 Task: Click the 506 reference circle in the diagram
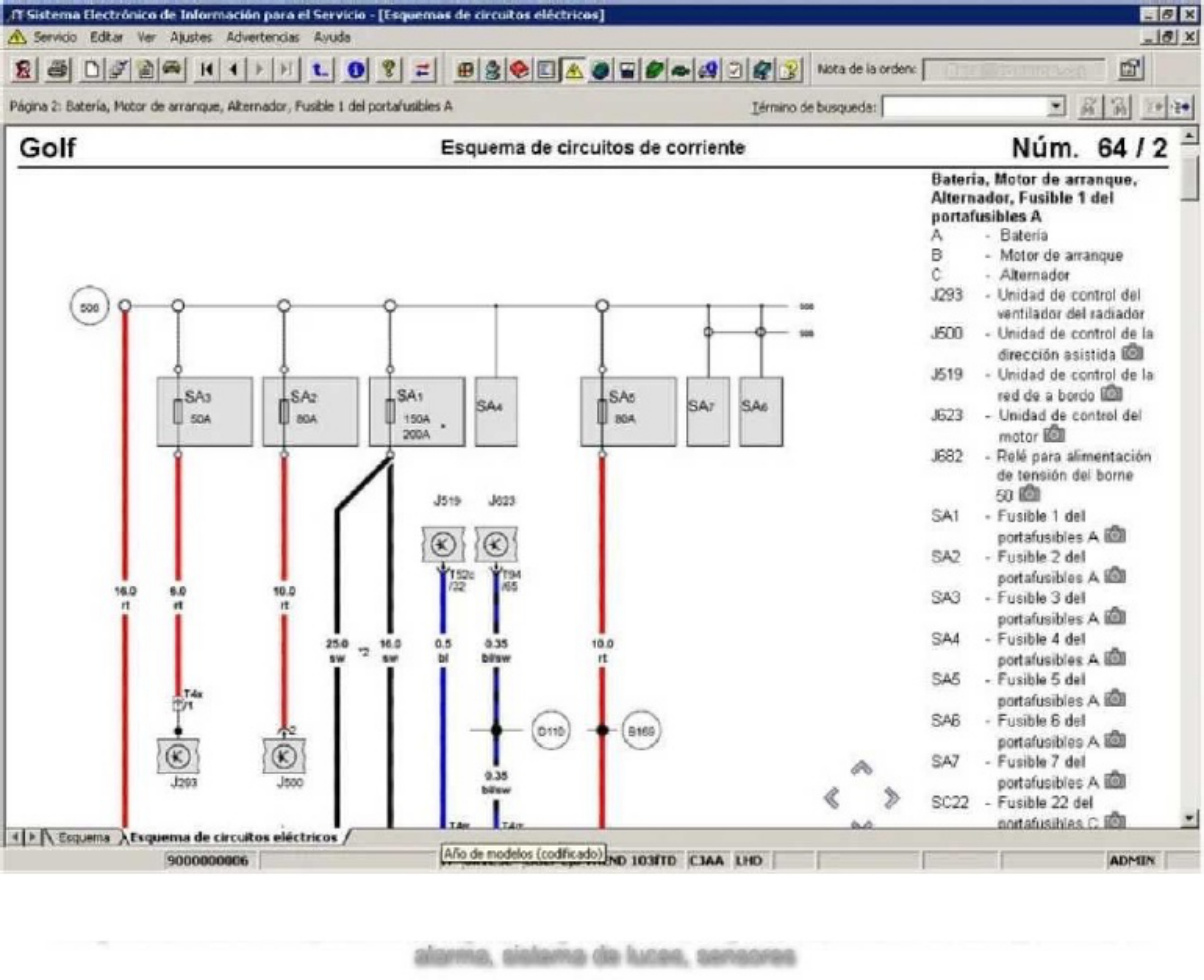89,308
